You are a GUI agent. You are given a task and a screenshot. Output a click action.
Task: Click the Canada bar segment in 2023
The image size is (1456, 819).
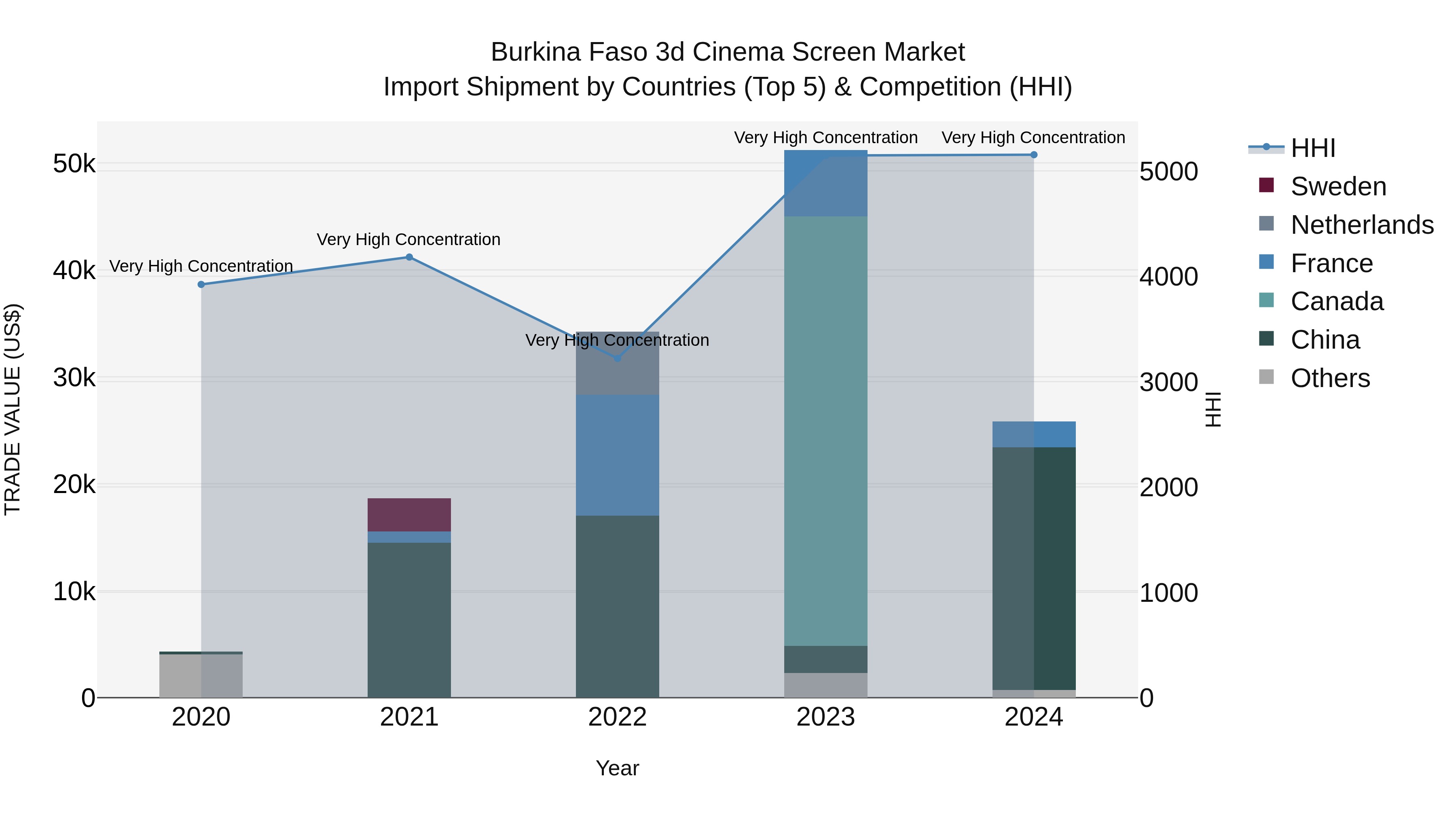click(826, 431)
